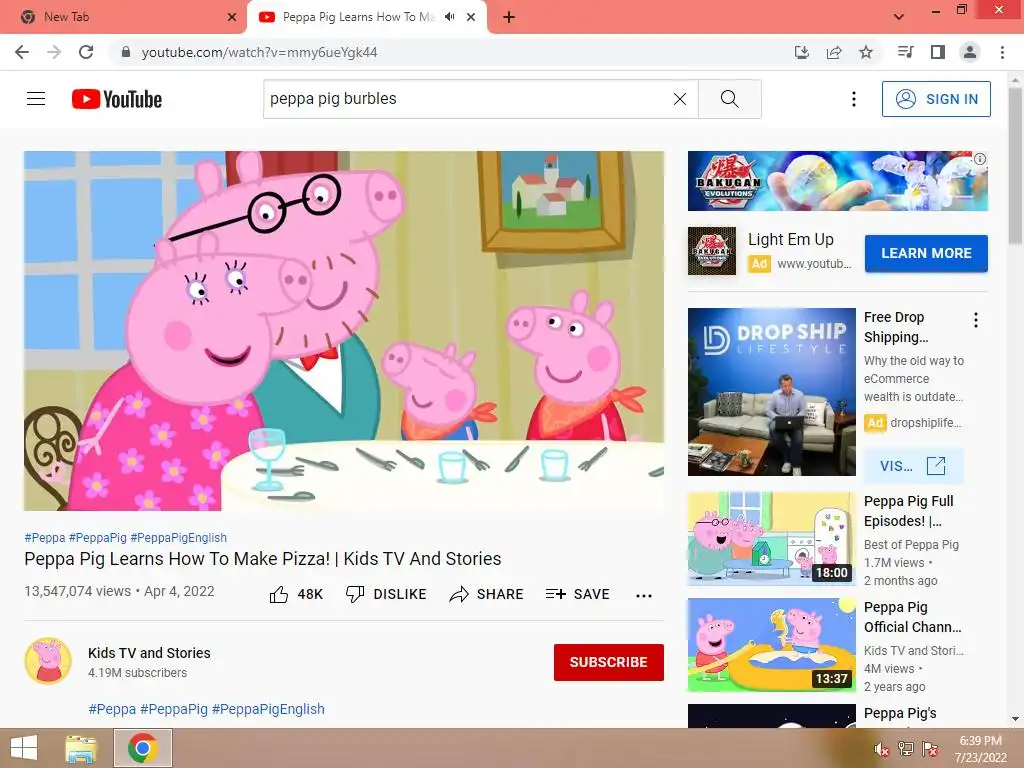
Task: Open the Drop Ship Lifestyle ad thumbnail
Action: point(771,392)
